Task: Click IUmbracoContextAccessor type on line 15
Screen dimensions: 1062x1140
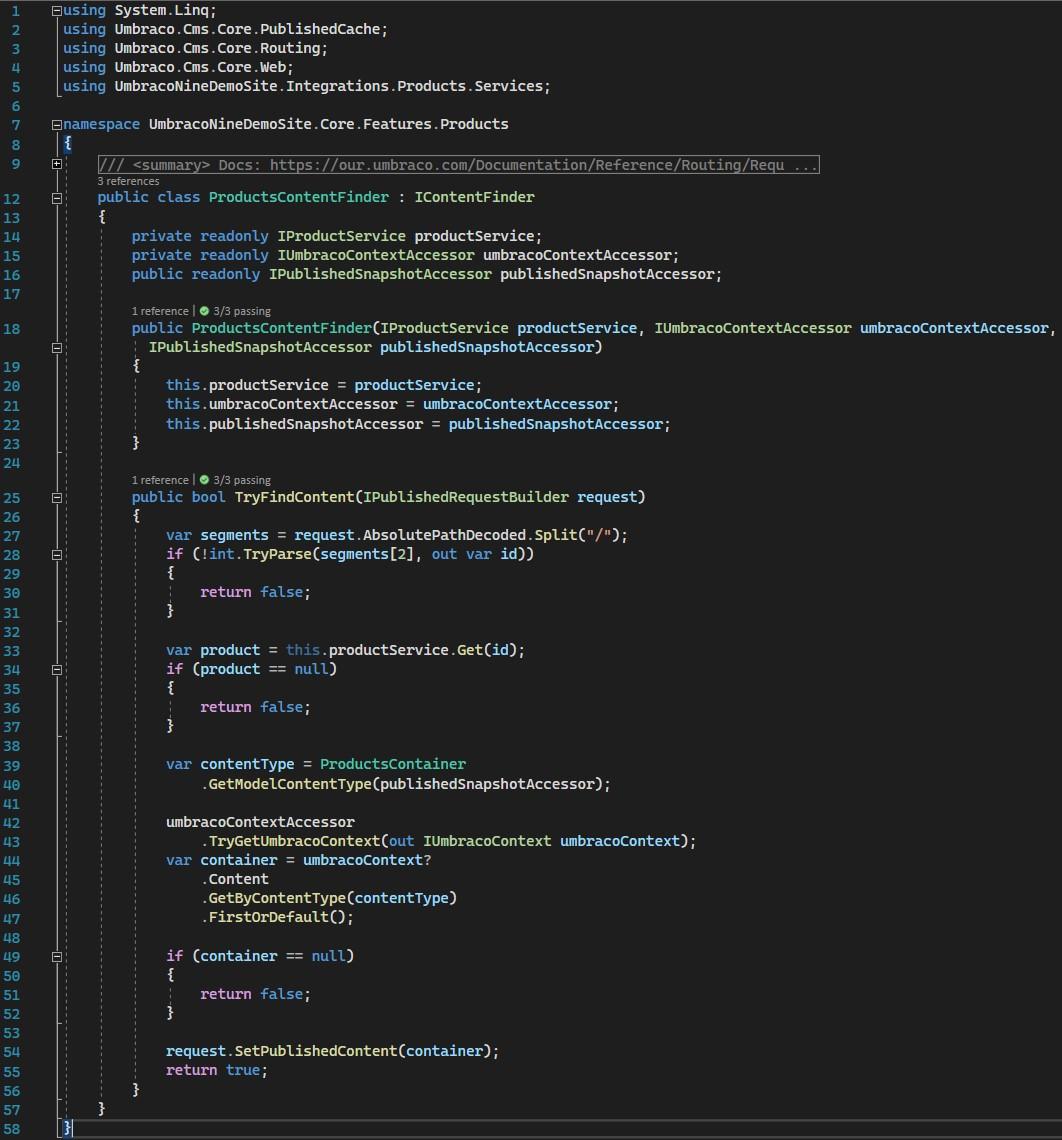Action: [x=376, y=255]
